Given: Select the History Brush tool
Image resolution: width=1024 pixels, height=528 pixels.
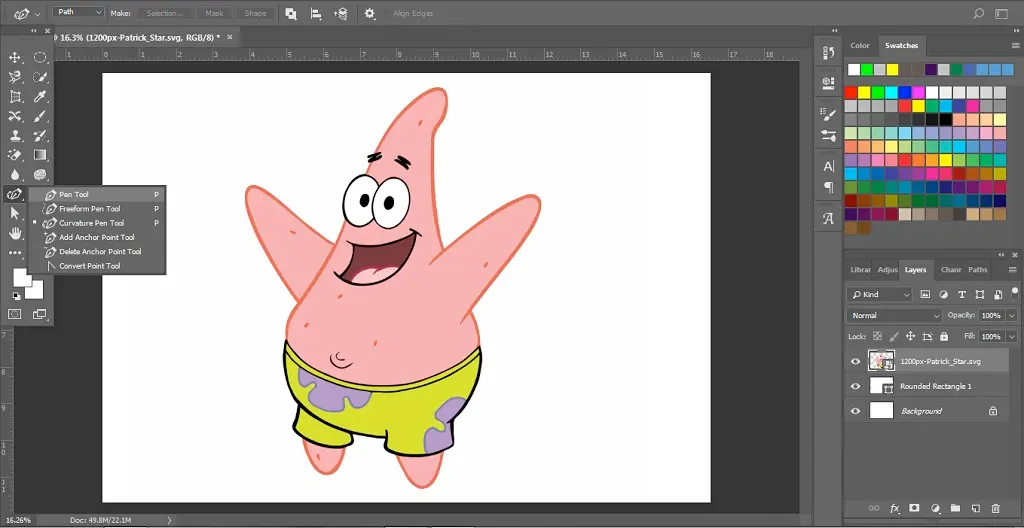Looking at the screenshot, I should click(x=40, y=136).
